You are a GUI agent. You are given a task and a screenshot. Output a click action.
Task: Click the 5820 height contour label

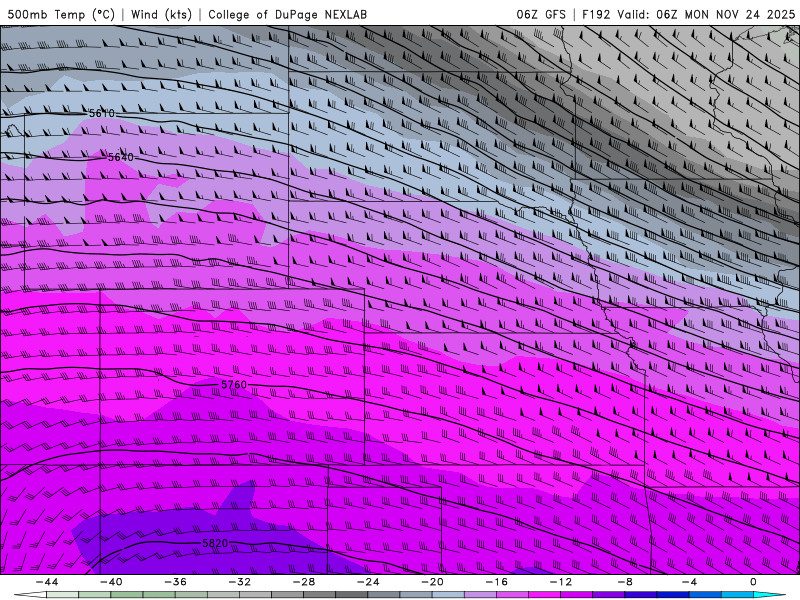click(x=215, y=543)
